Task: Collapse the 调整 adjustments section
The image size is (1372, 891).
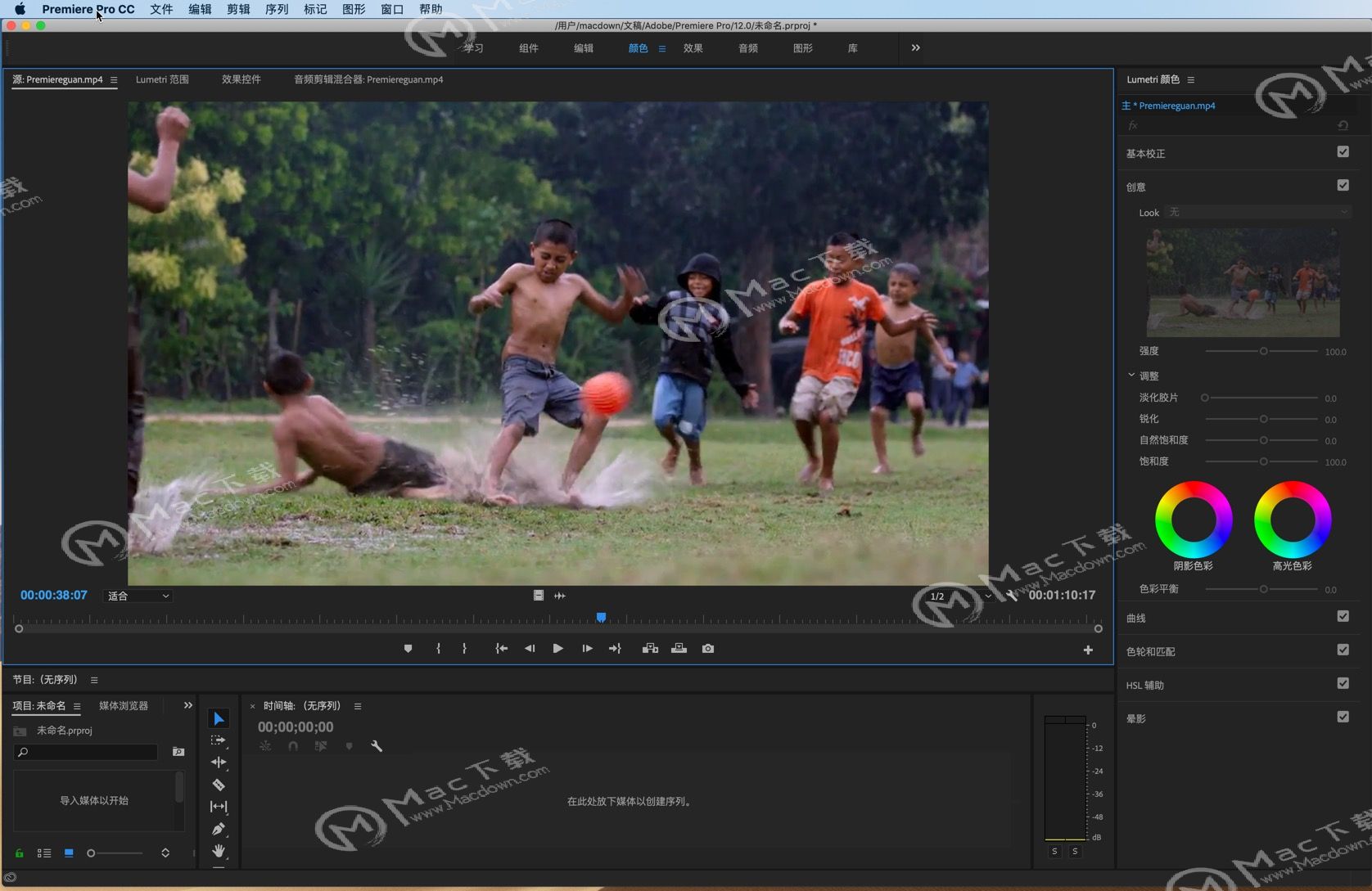Action: [1131, 376]
